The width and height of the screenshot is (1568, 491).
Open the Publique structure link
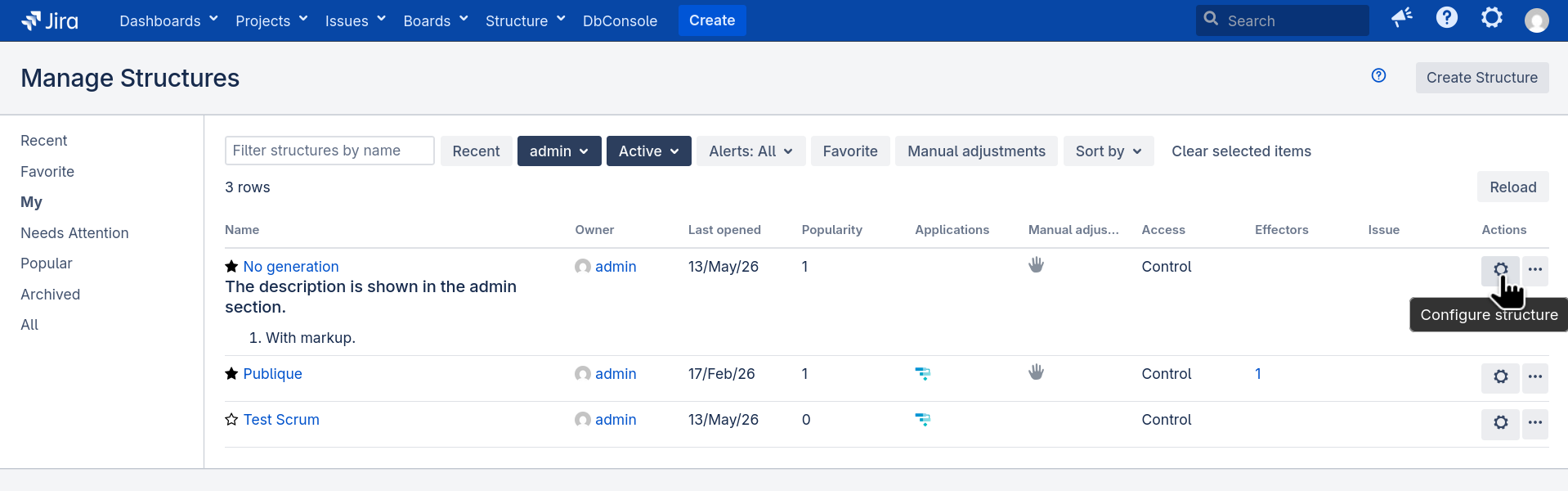(272, 374)
